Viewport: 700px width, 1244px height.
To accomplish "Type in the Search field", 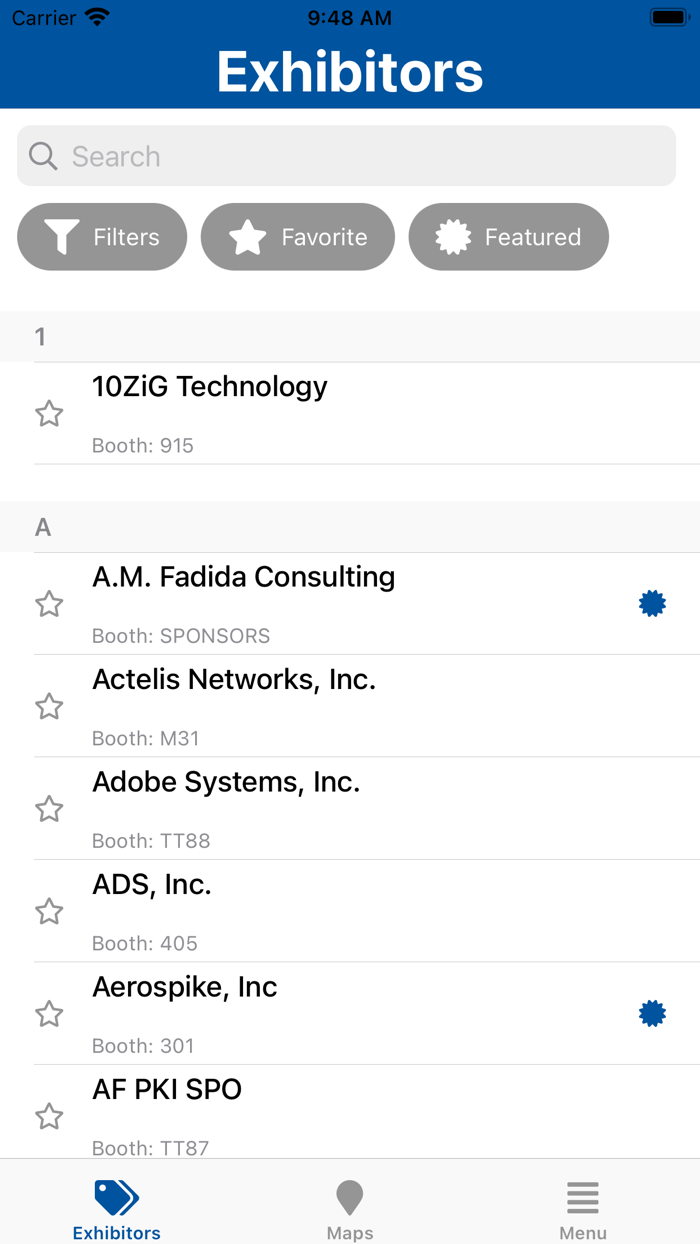I will [x=360, y=156].
